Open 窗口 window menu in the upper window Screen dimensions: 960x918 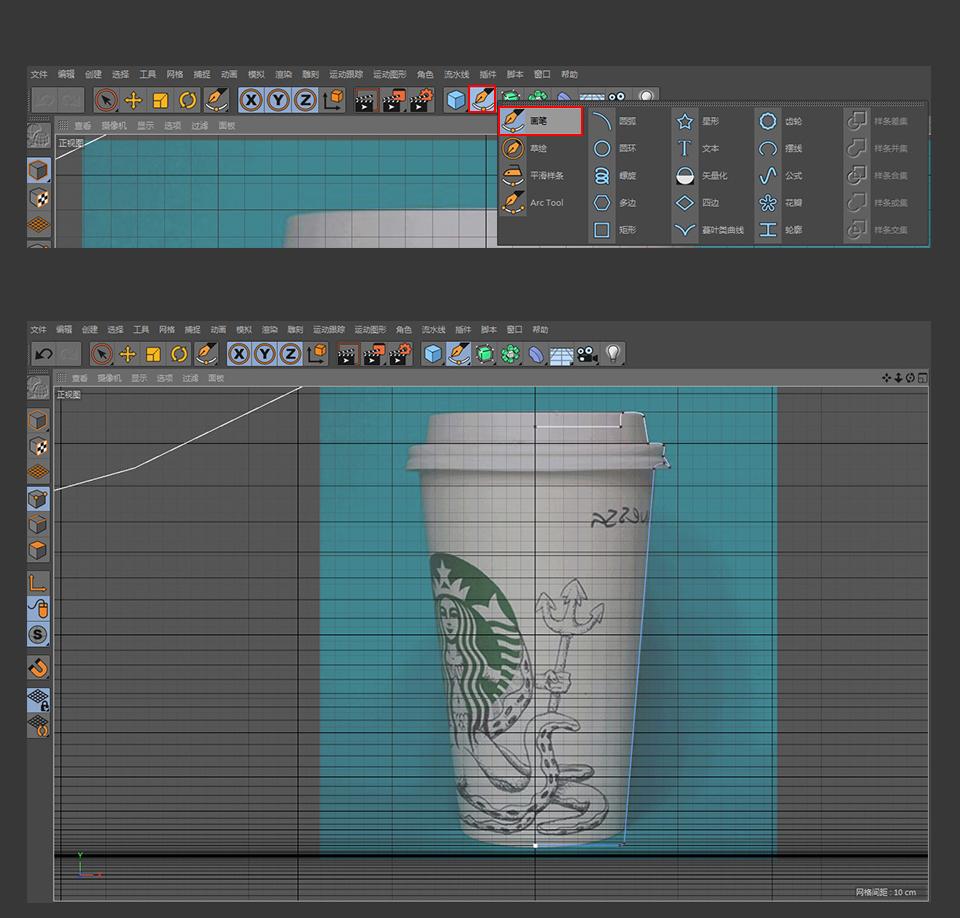point(542,74)
